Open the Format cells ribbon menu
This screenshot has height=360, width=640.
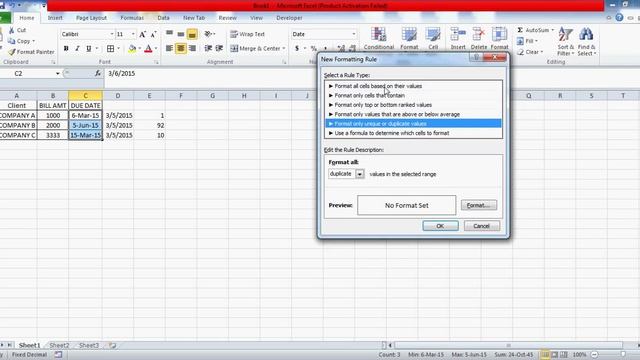(499, 39)
